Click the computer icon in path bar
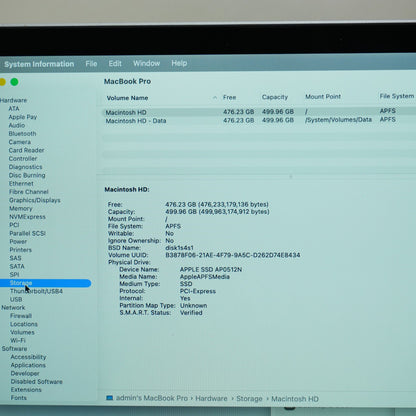Screen dimensions: 416x416 click(109, 398)
